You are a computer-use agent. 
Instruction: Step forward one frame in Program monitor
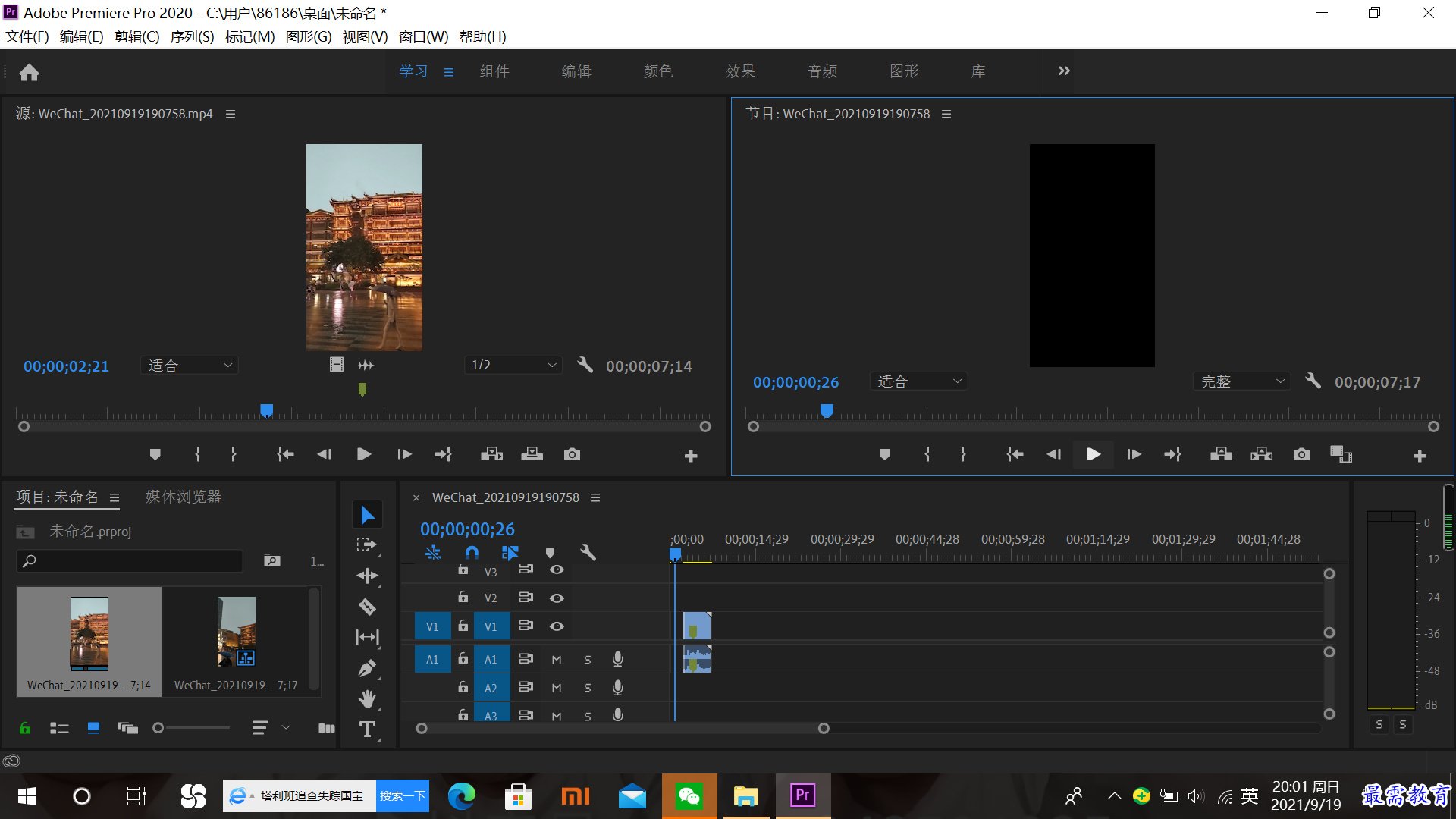(1134, 454)
